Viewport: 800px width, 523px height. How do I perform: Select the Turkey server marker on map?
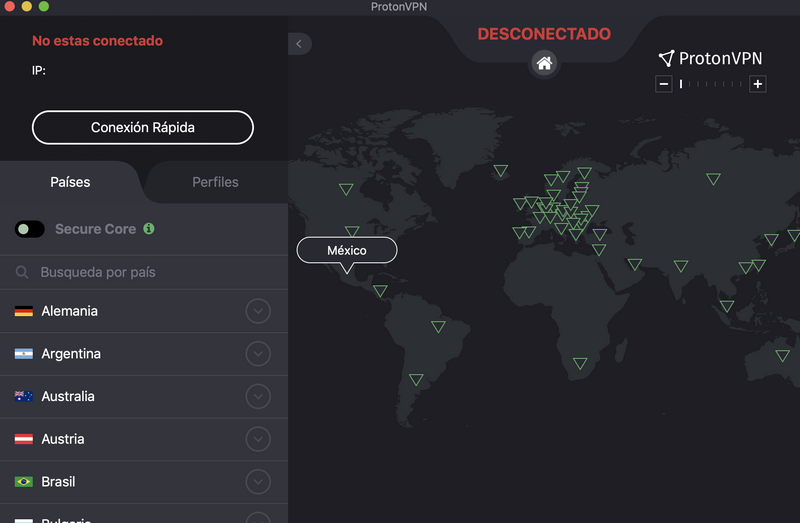click(600, 234)
